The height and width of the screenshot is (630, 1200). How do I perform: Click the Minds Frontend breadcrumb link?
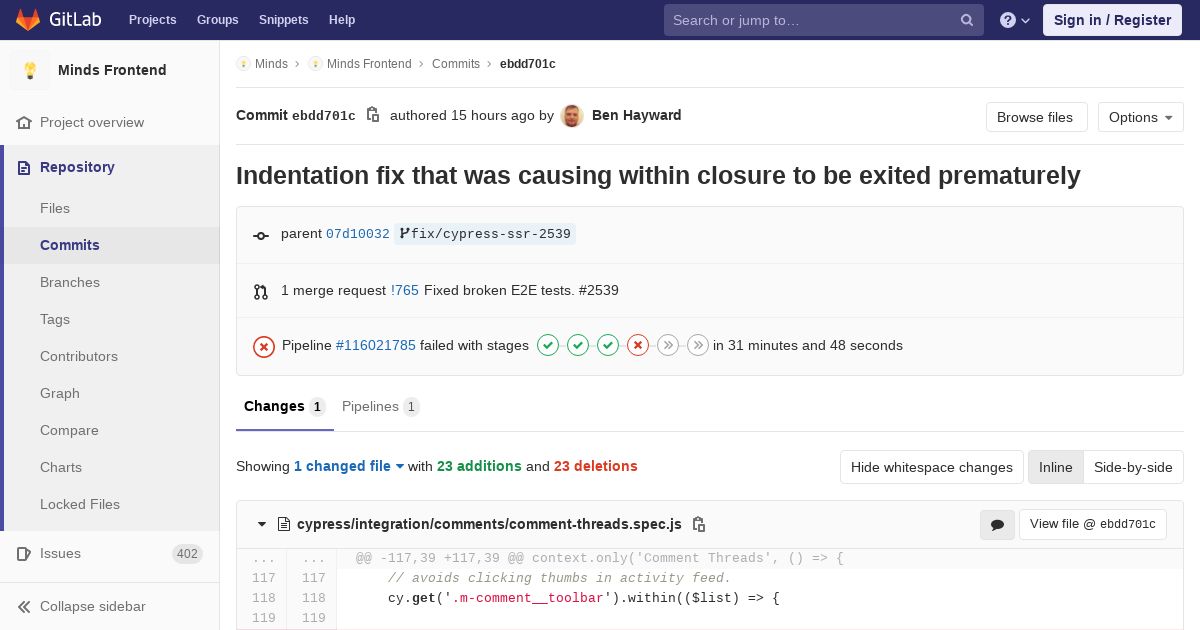click(369, 64)
